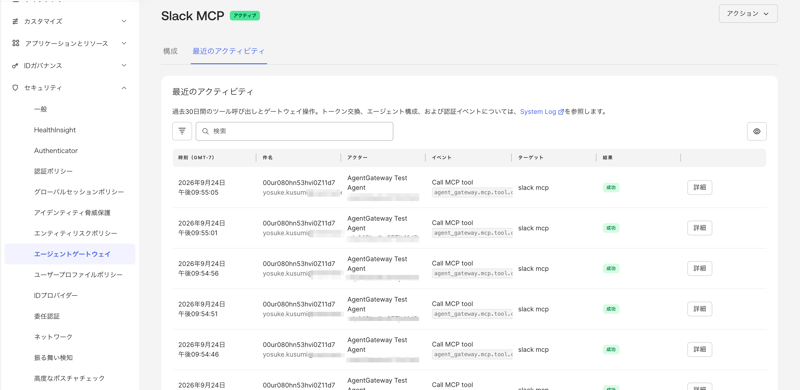The image size is (800, 390).
Task: Click the 検索 search input field
Action: pos(294,131)
